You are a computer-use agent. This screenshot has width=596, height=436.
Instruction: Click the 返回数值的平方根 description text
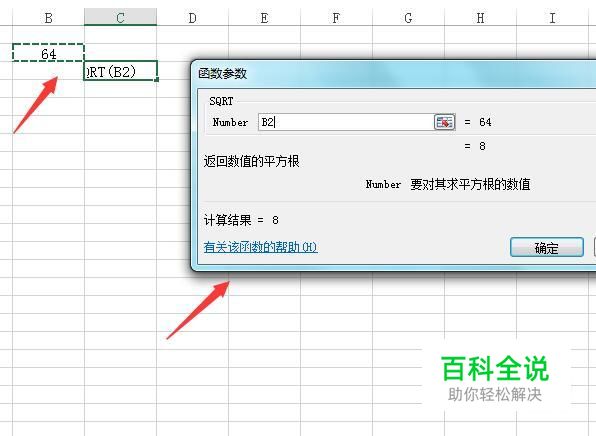pyautogui.click(x=251, y=162)
